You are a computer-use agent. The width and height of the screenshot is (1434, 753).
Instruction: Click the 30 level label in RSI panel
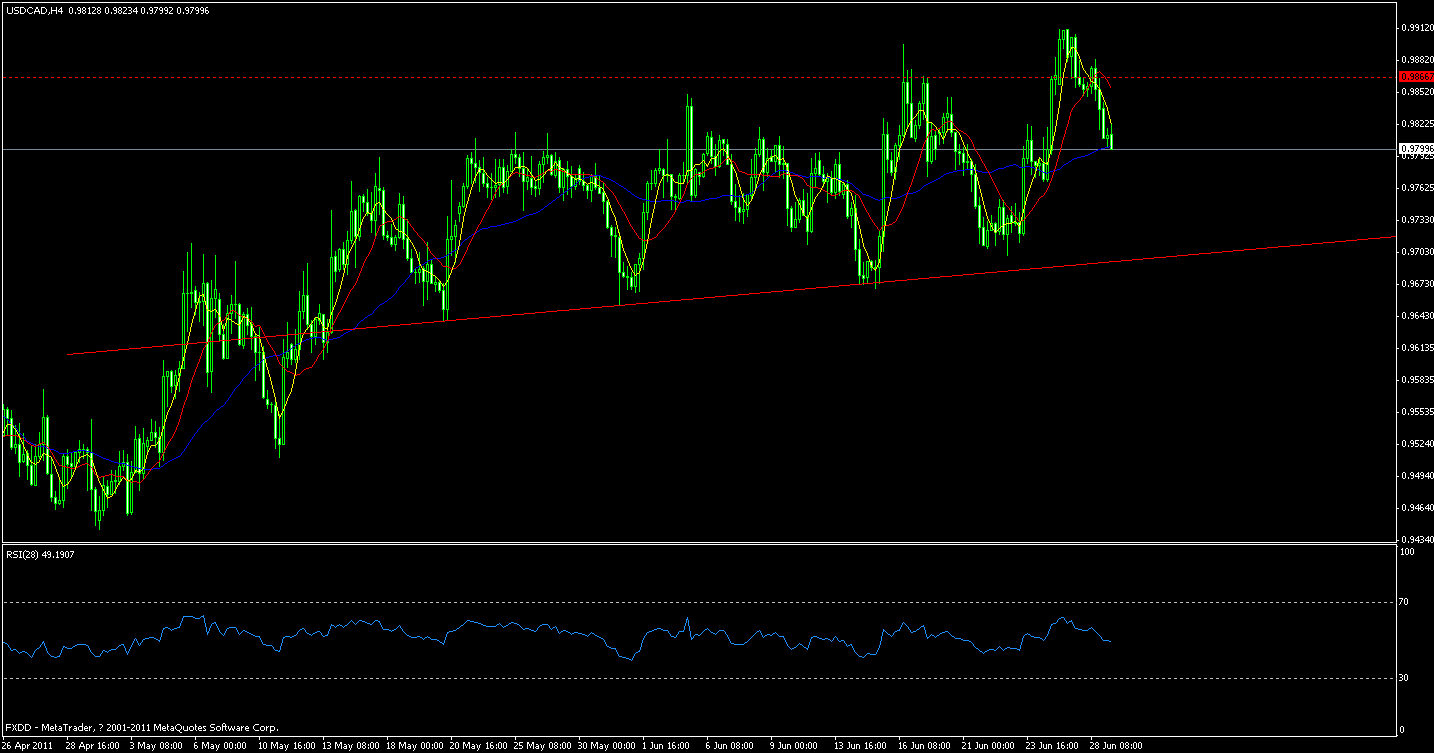point(1405,676)
